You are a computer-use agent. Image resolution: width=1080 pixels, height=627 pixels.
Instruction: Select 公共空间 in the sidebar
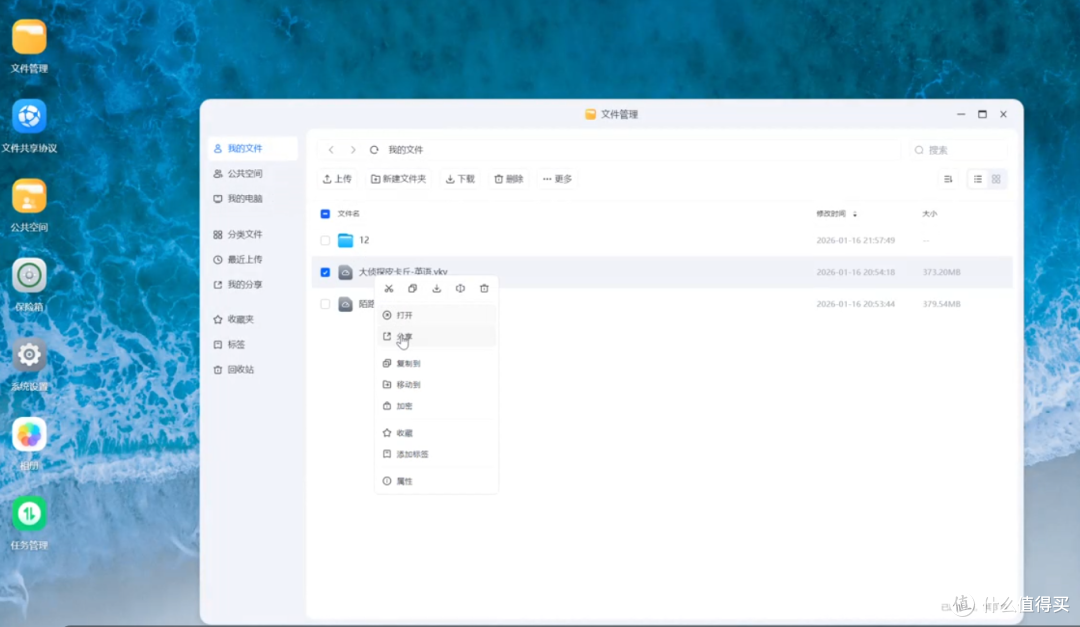tap(253, 174)
